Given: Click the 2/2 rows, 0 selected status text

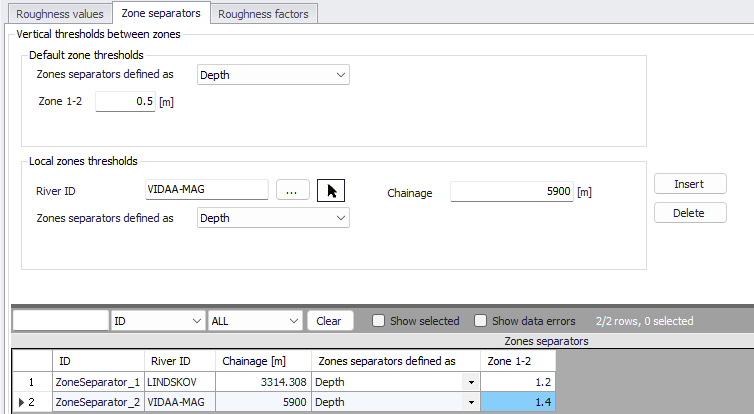Looking at the screenshot, I should coord(644,321).
